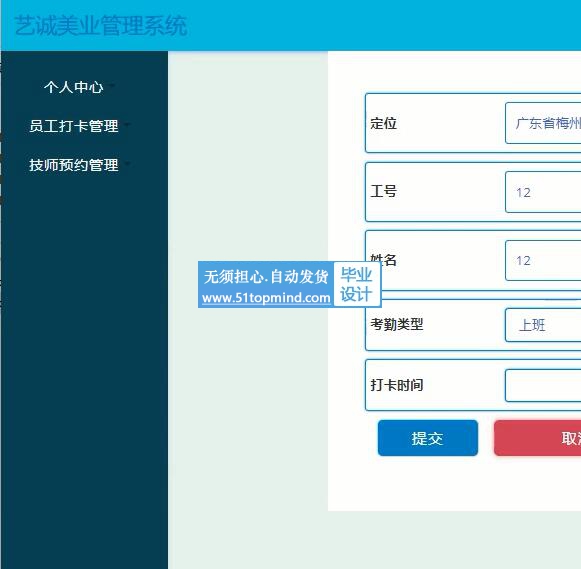The width and height of the screenshot is (581, 569).
Task: Expand the arrow beside 技师预约管理
Action: pyautogui.click(x=127, y=163)
